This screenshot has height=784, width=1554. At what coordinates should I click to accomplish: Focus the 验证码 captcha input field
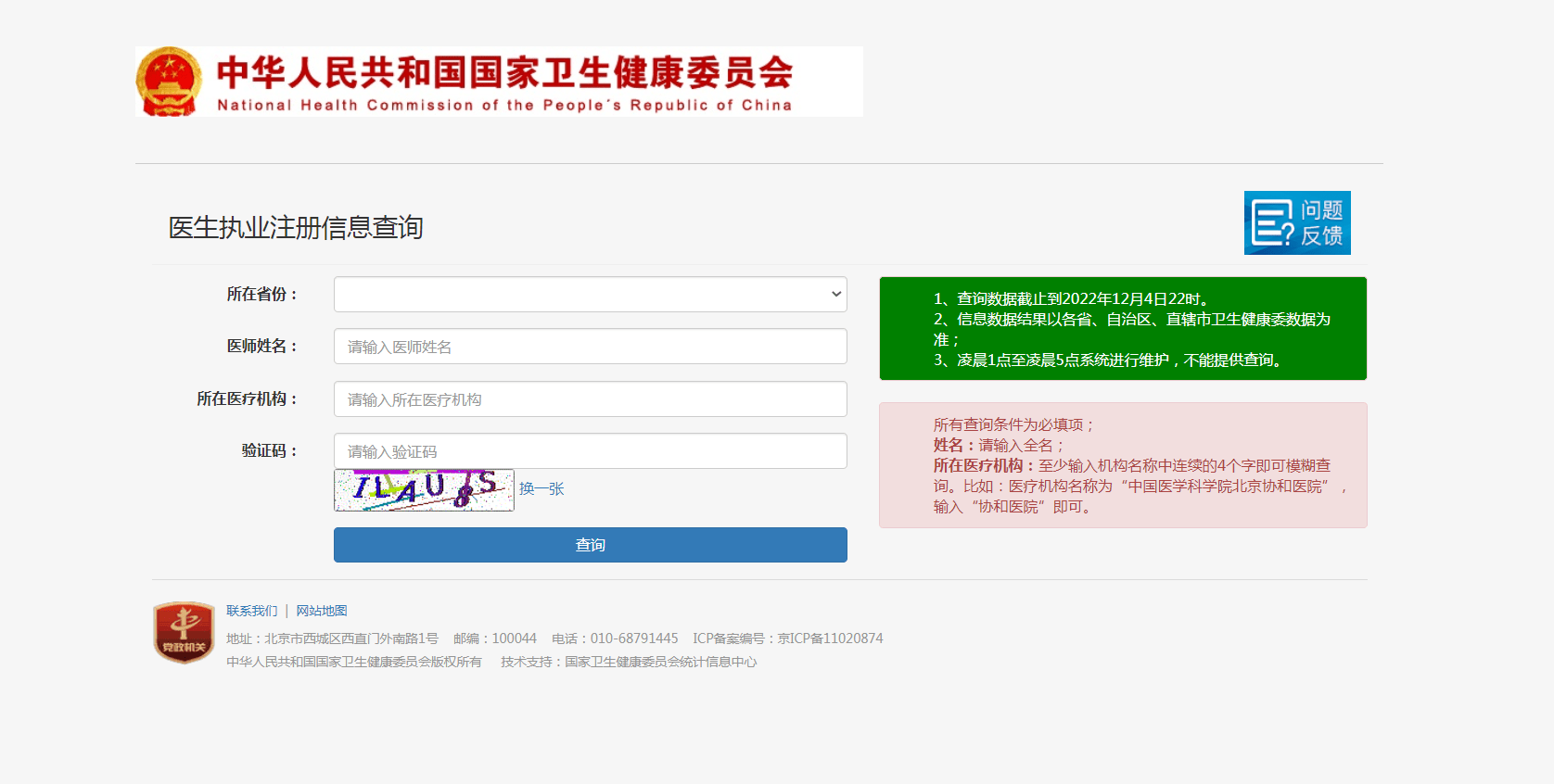pos(591,451)
